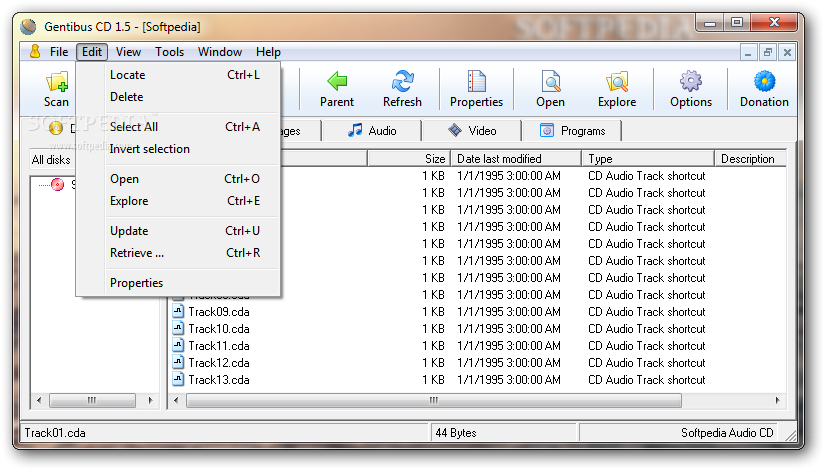Viewport: 825px width, 470px height.
Task: Minimize the inner Softpedia child window
Action: [x=748, y=52]
